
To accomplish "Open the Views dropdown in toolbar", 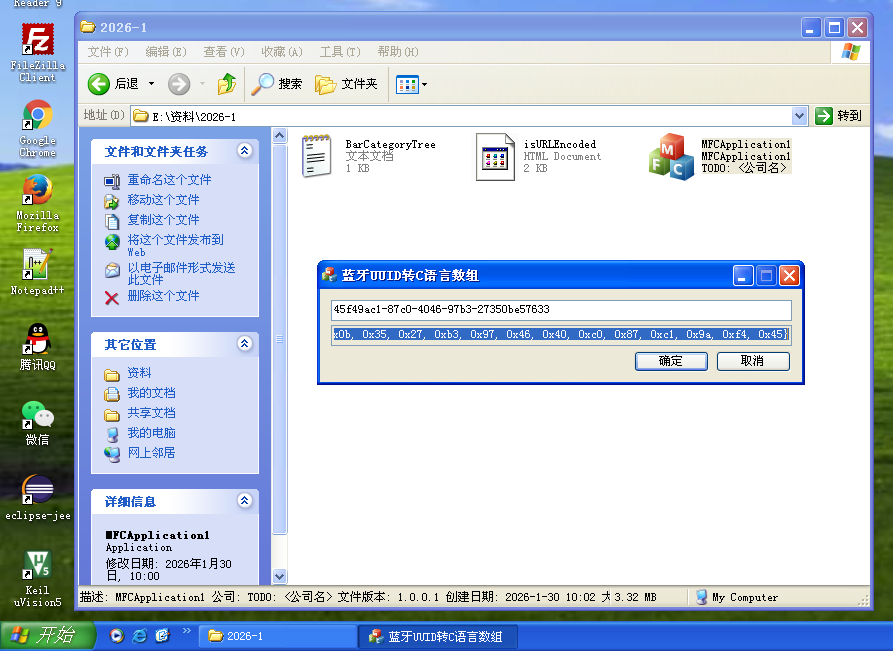I will tap(411, 84).
